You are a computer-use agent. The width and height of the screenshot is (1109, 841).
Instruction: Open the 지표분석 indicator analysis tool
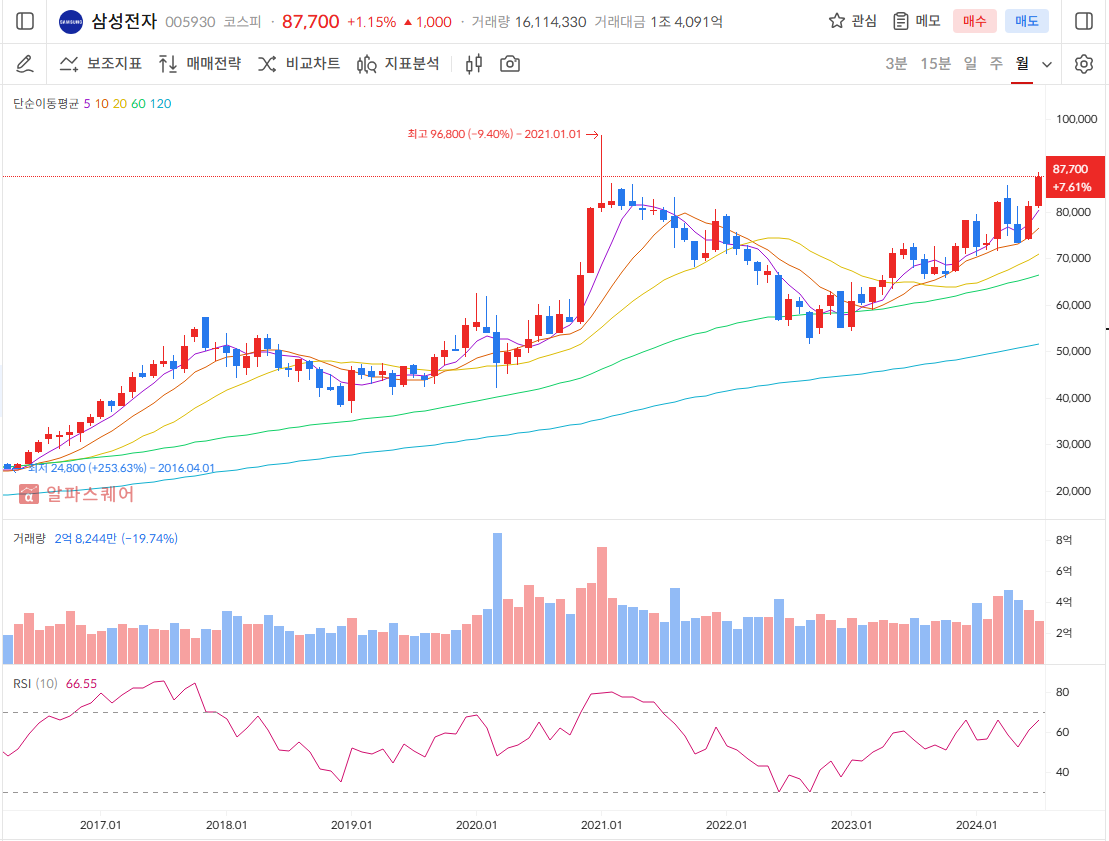coord(397,64)
